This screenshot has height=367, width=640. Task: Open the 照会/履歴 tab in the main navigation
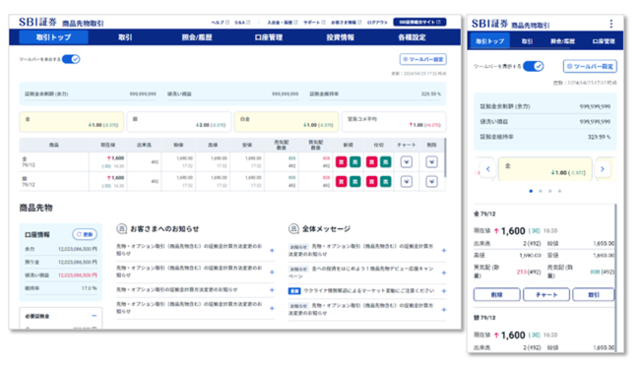[x=197, y=37]
